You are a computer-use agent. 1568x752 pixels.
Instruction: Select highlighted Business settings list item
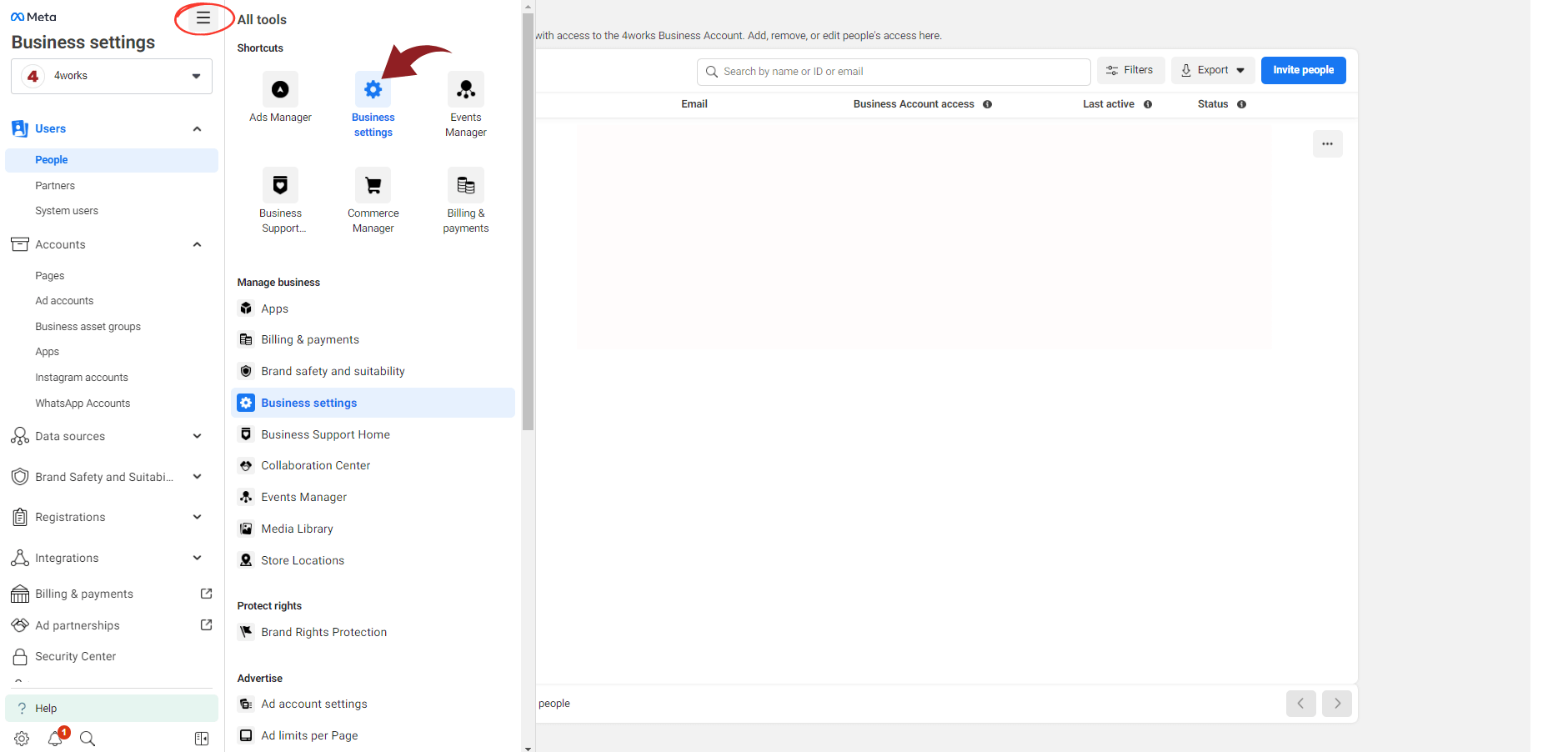[x=373, y=403]
